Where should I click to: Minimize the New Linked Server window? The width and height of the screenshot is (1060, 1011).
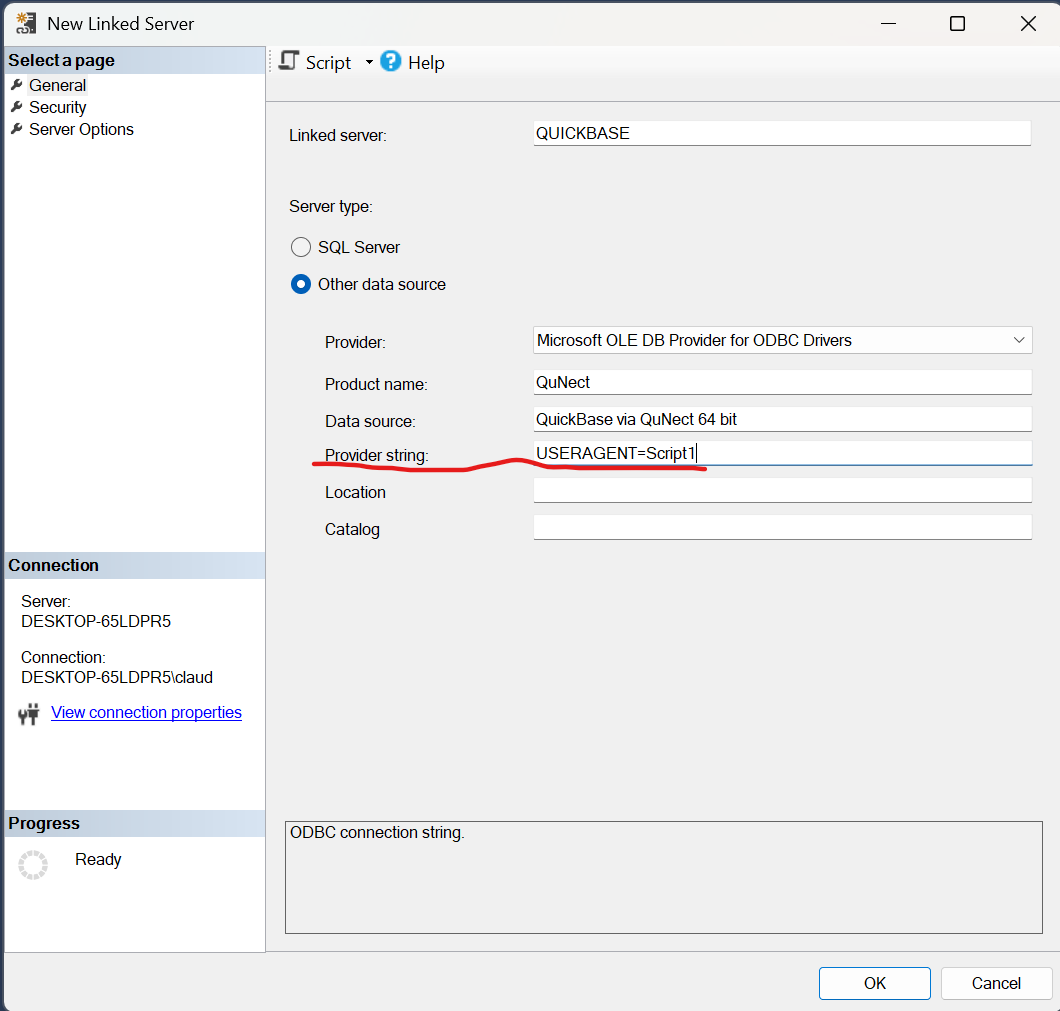click(888, 24)
